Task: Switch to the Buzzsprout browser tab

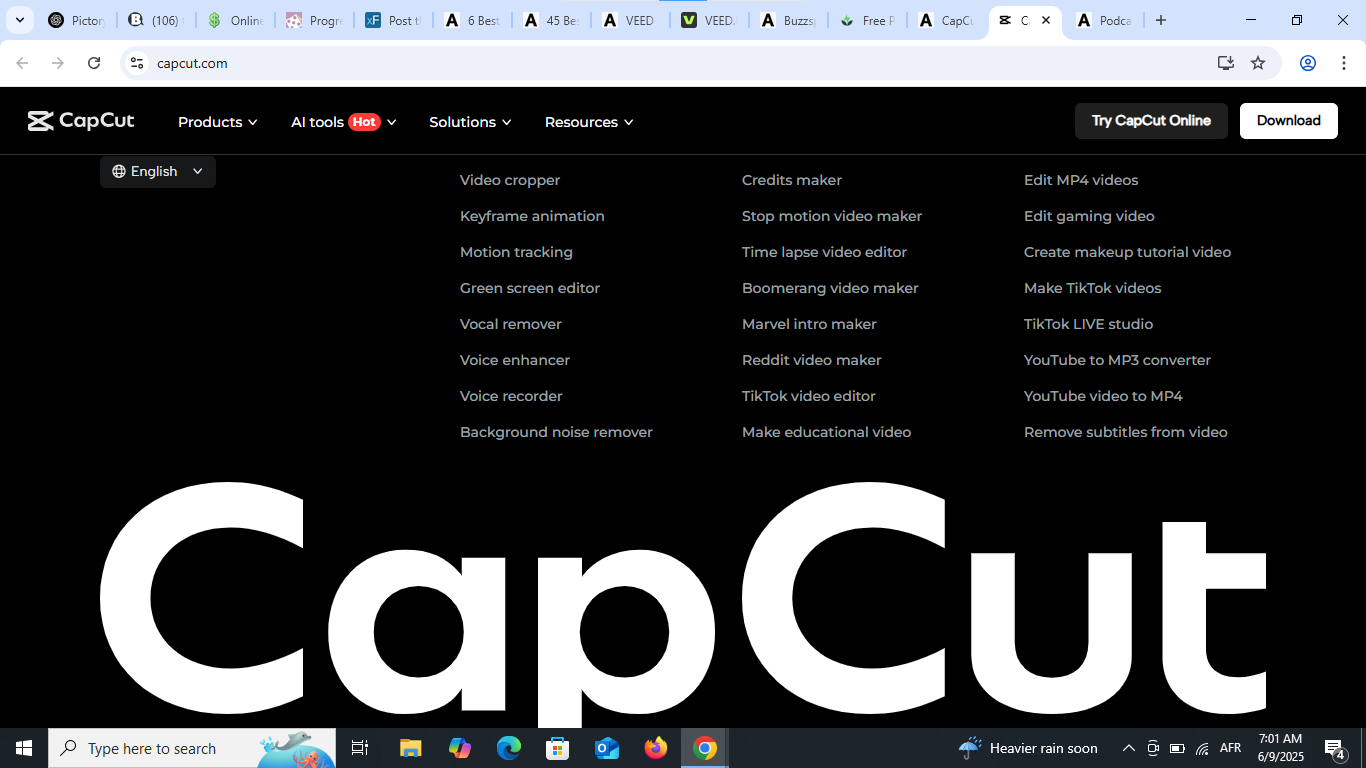Action: [x=788, y=20]
